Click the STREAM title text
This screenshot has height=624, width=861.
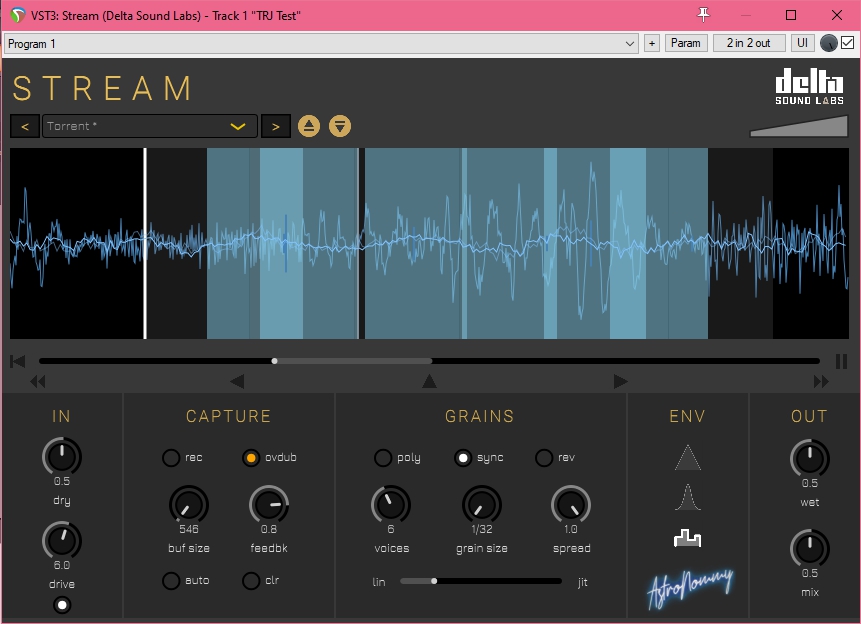[x=103, y=88]
